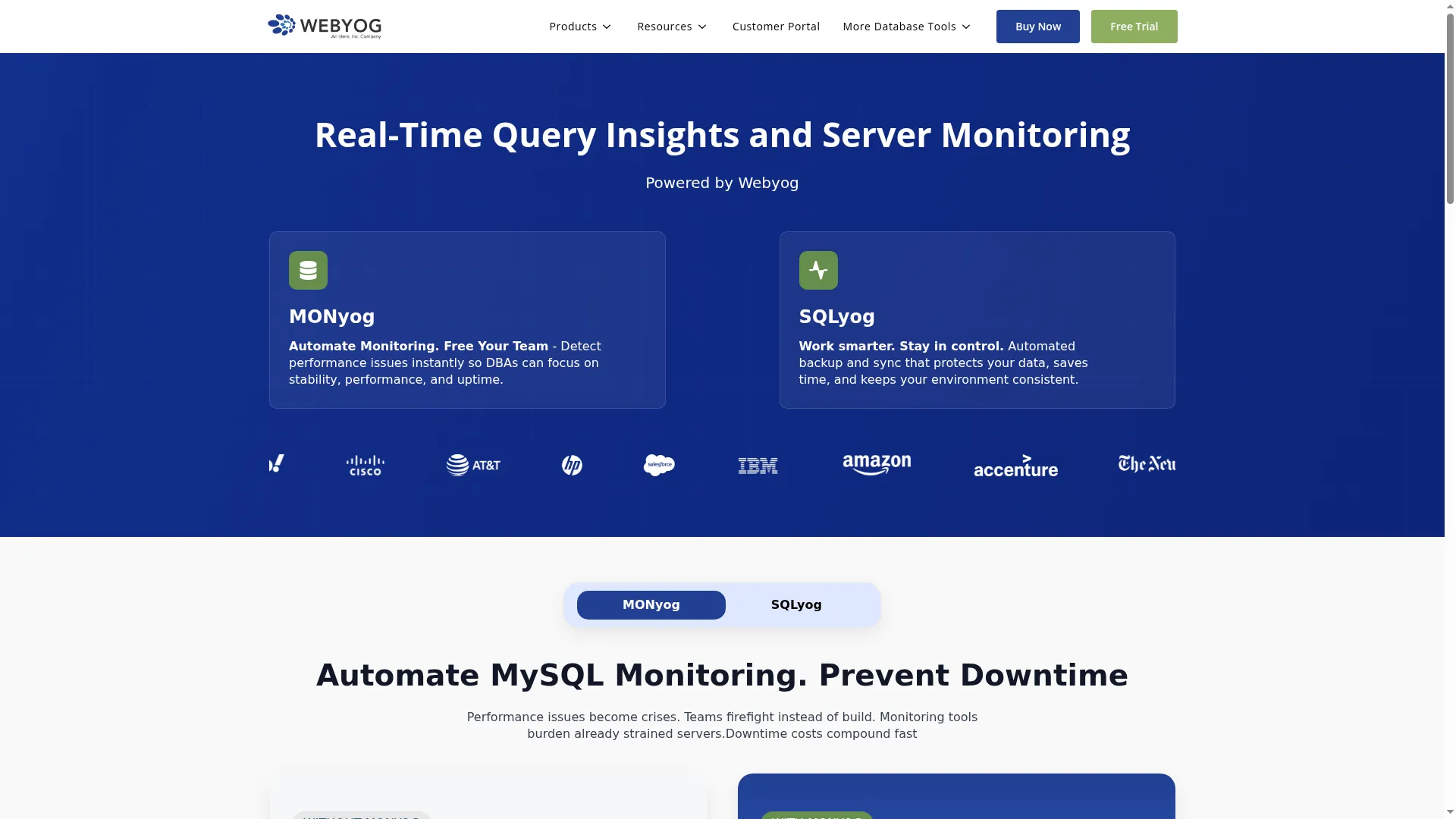
Task: Click the Cisco logo in carousel
Action: tap(366, 466)
